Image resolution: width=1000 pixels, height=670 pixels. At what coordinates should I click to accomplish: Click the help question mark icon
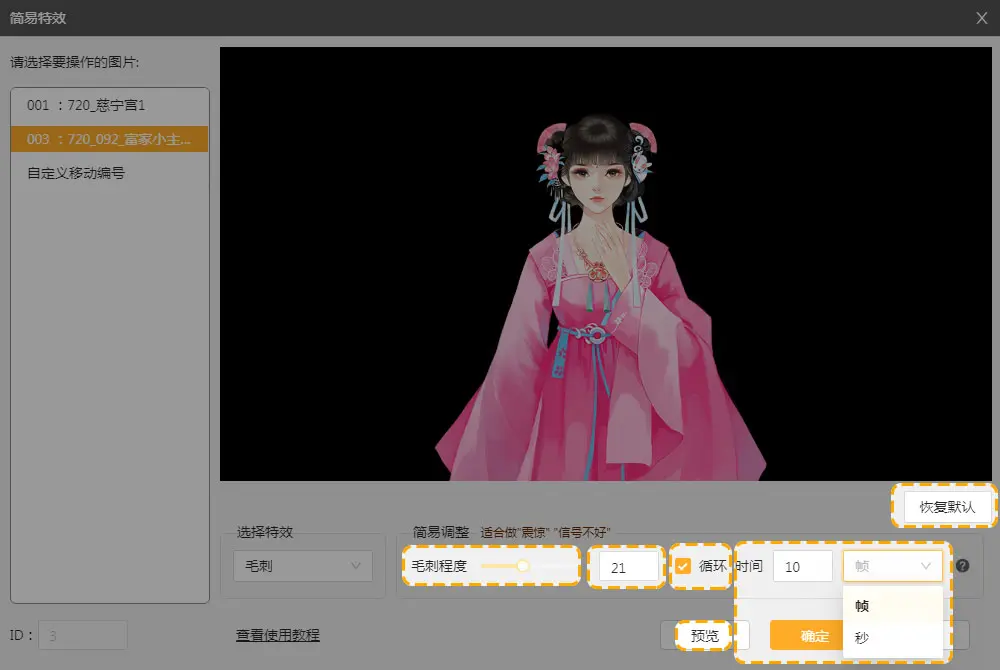tap(963, 566)
